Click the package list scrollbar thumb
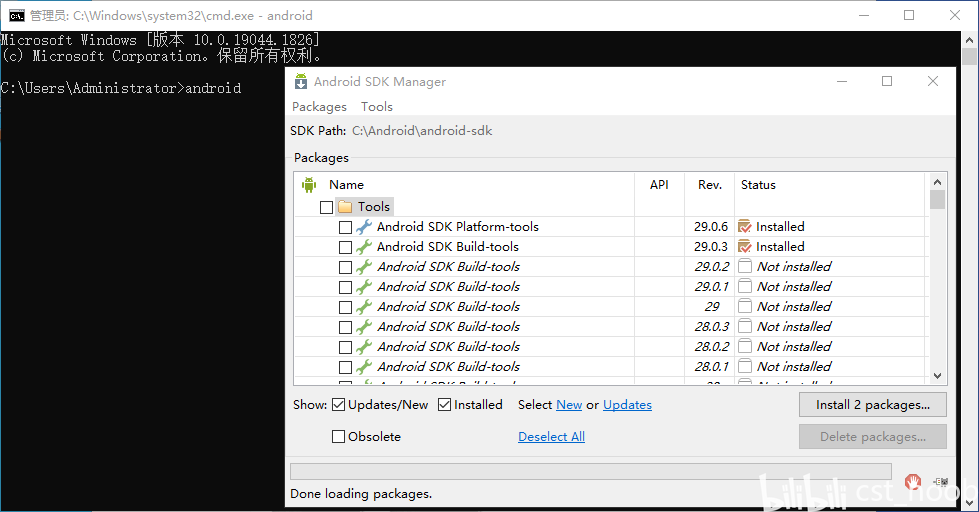Viewport: 979px width, 512px height. 937,199
